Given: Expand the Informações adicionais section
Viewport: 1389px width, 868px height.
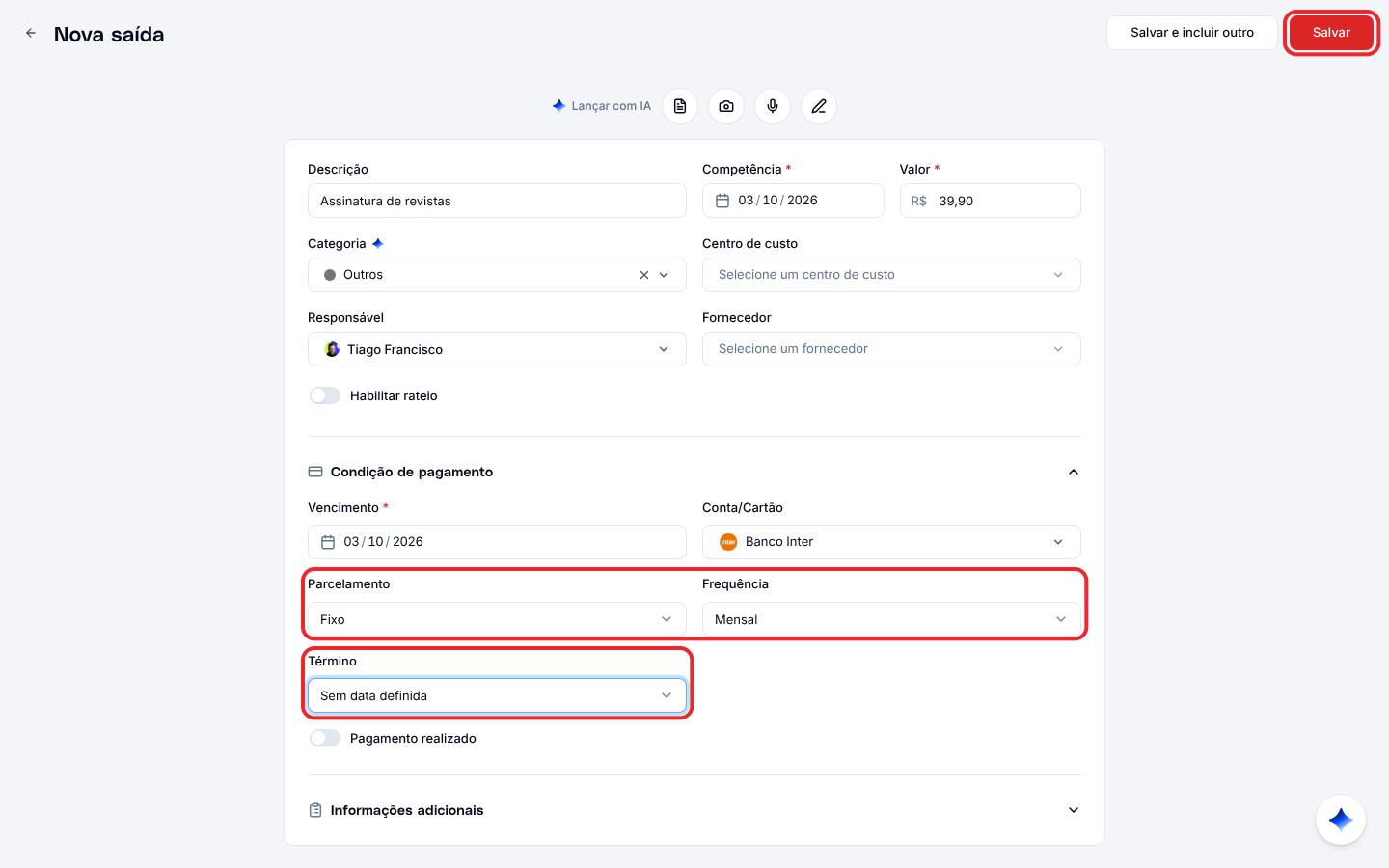Looking at the screenshot, I should coord(1074,810).
